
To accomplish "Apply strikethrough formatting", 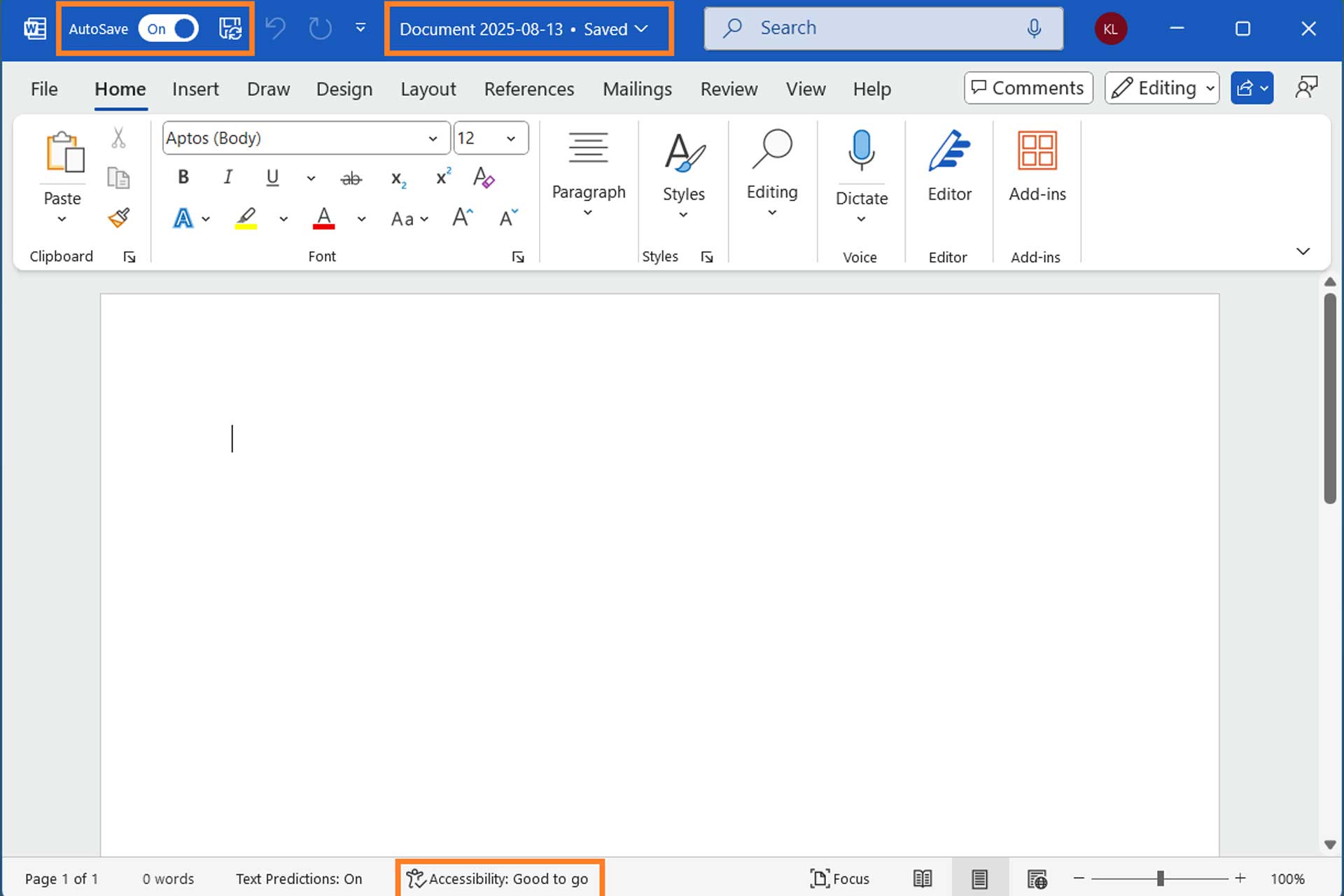I will (x=351, y=178).
